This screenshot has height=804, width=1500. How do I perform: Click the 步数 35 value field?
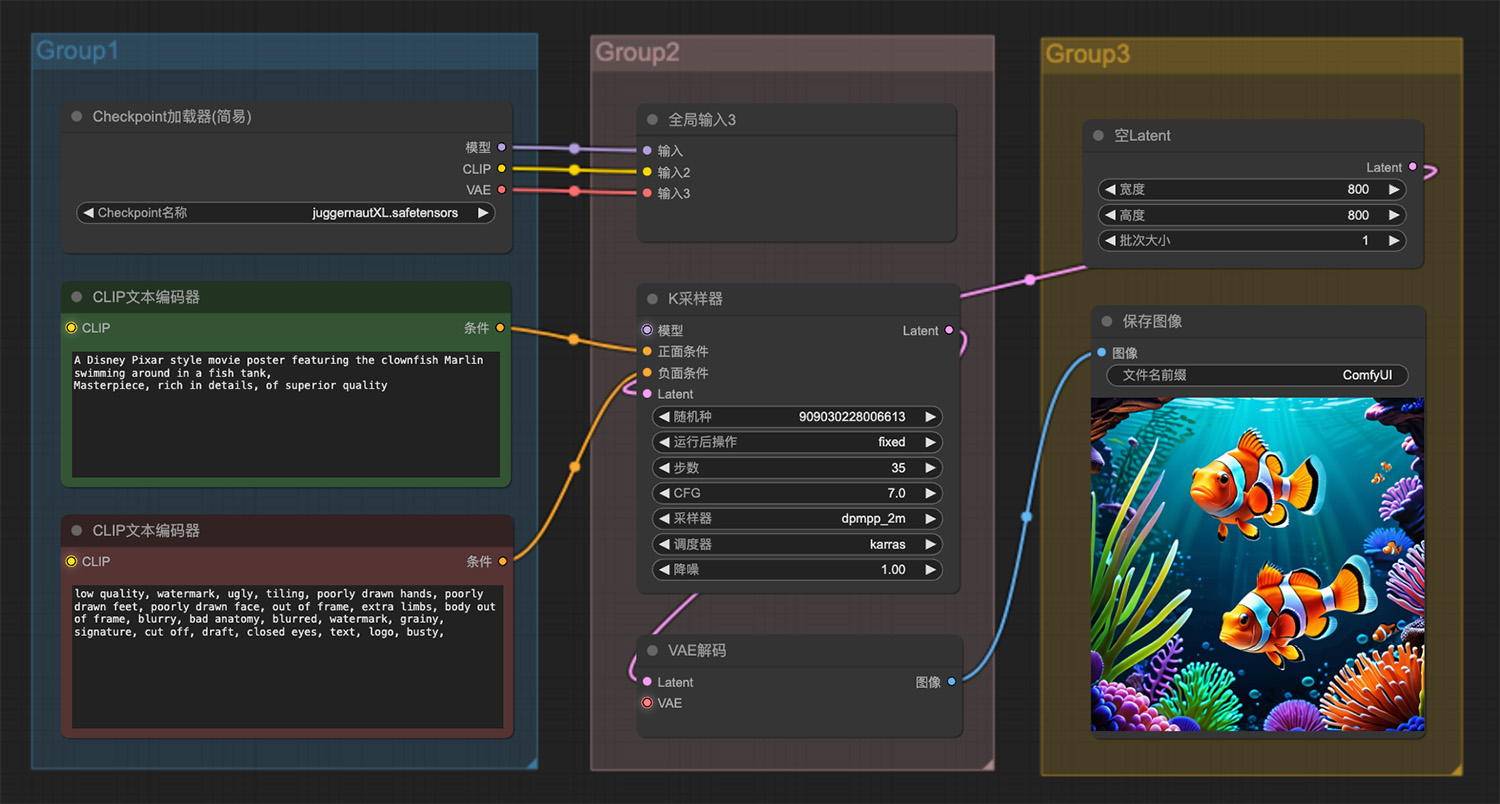click(x=797, y=468)
